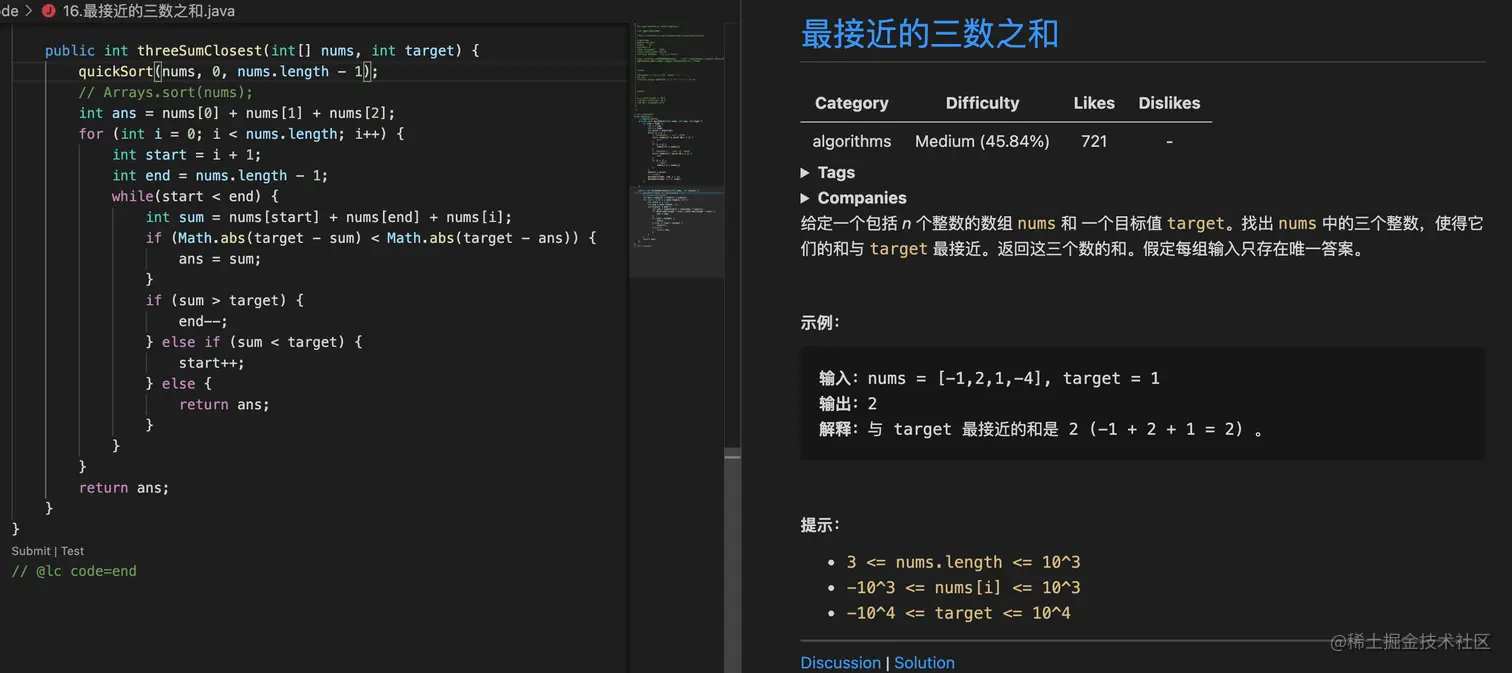Click the inner return ans; line
The width and height of the screenshot is (1512, 673).
[x=224, y=404]
